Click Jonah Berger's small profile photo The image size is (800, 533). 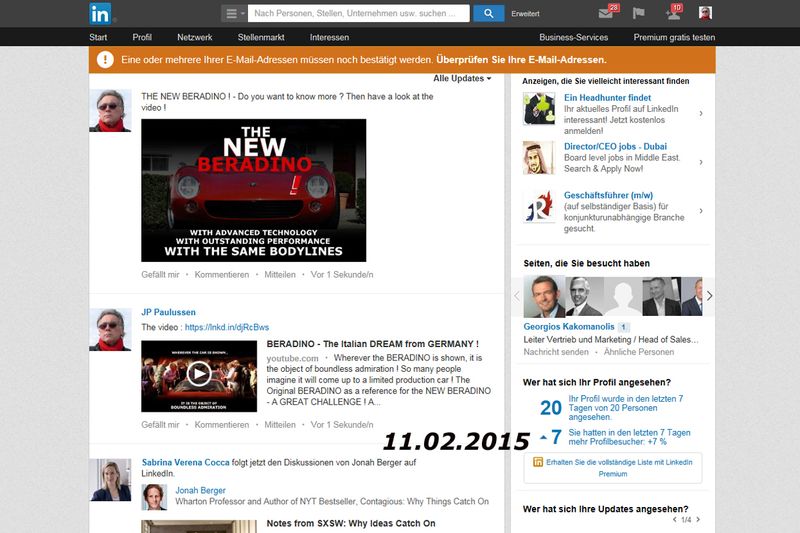pos(154,497)
